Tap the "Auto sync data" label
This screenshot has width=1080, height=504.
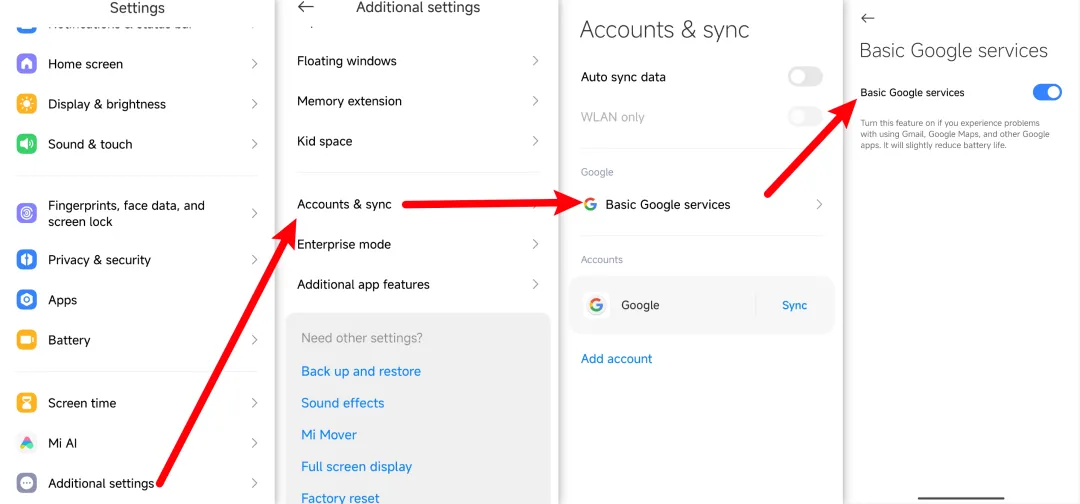623,76
